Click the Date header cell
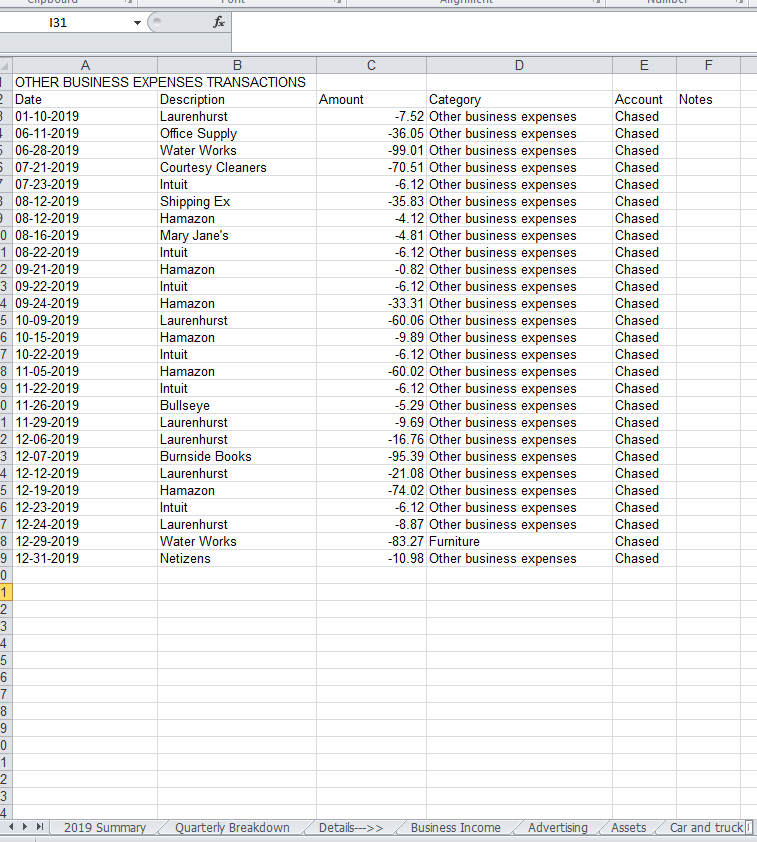 (85, 99)
